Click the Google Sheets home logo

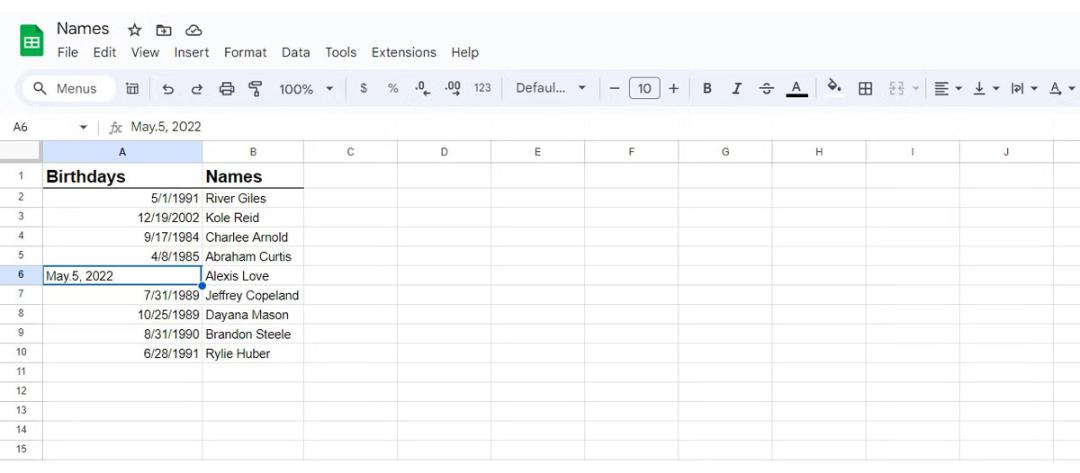(x=32, y=41)
